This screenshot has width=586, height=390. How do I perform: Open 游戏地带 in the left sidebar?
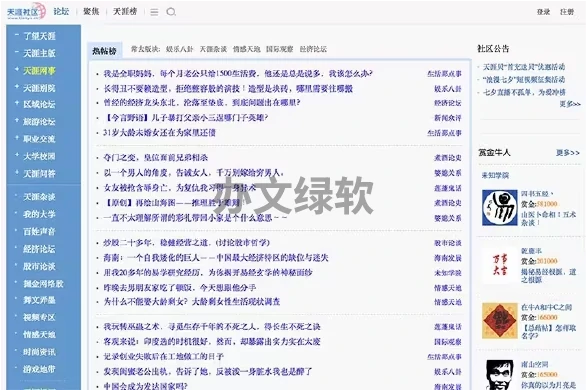point(39,369)
